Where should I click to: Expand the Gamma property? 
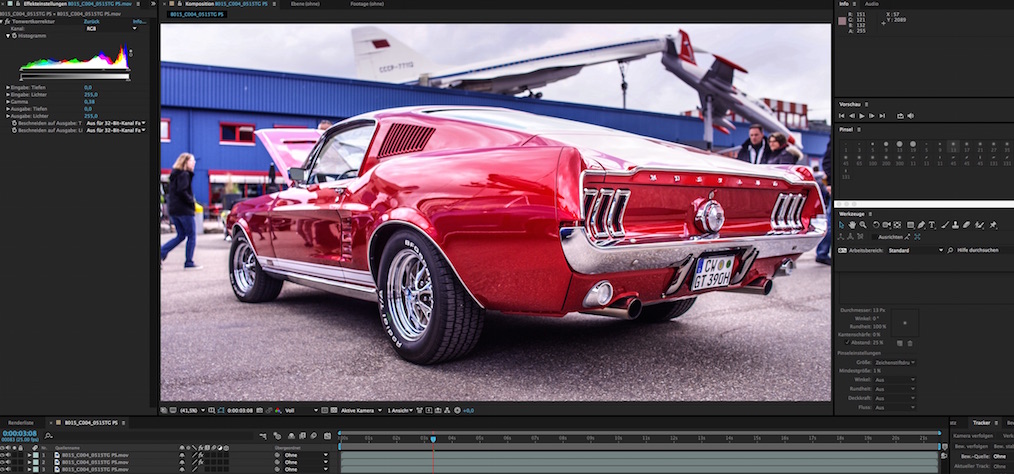point(8,102)
